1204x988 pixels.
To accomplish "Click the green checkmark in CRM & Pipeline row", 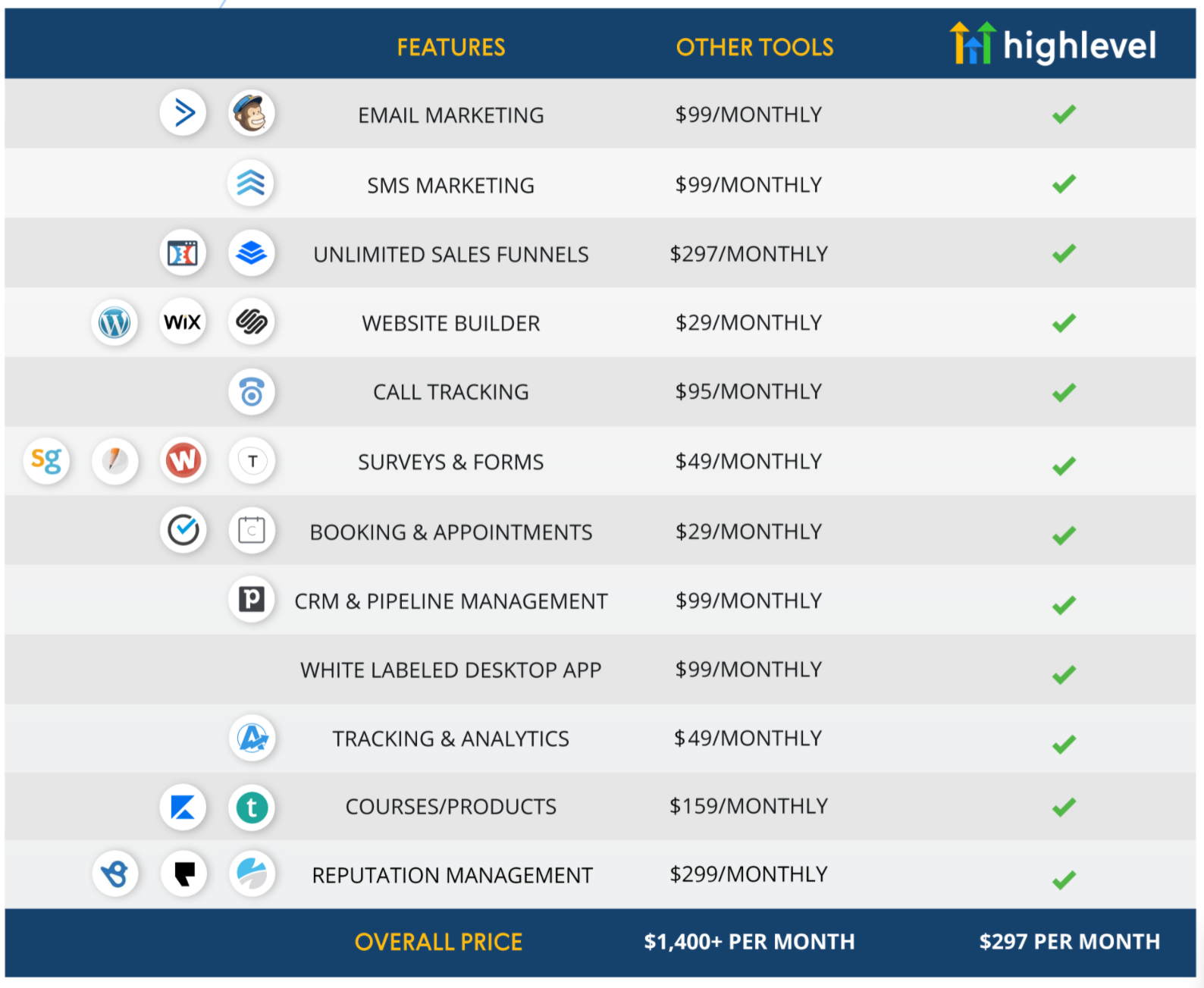I will (x=1064, y=605).
